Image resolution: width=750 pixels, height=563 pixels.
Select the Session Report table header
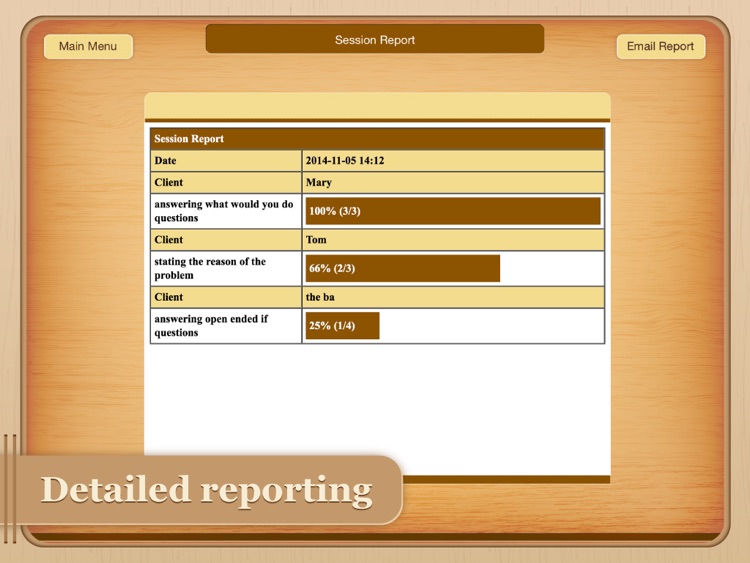377,139
